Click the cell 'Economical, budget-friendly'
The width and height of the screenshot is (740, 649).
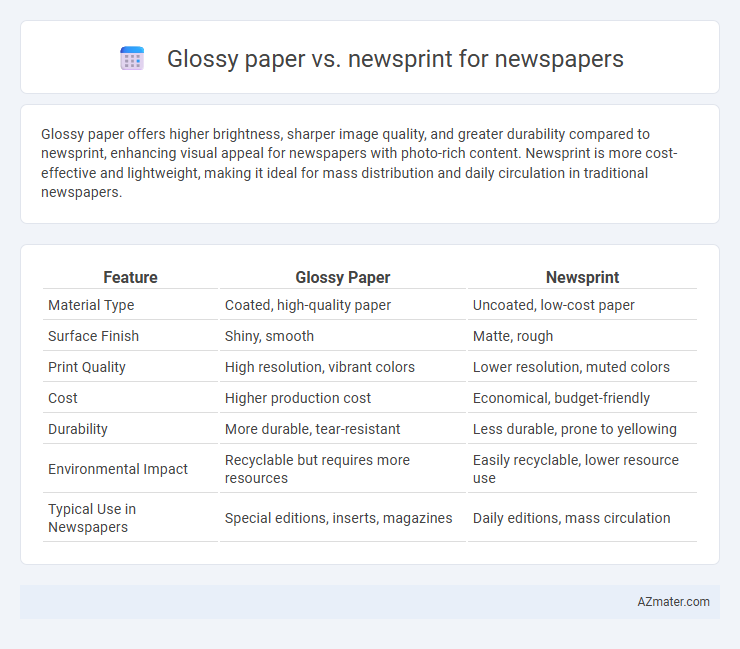point(561,398)
